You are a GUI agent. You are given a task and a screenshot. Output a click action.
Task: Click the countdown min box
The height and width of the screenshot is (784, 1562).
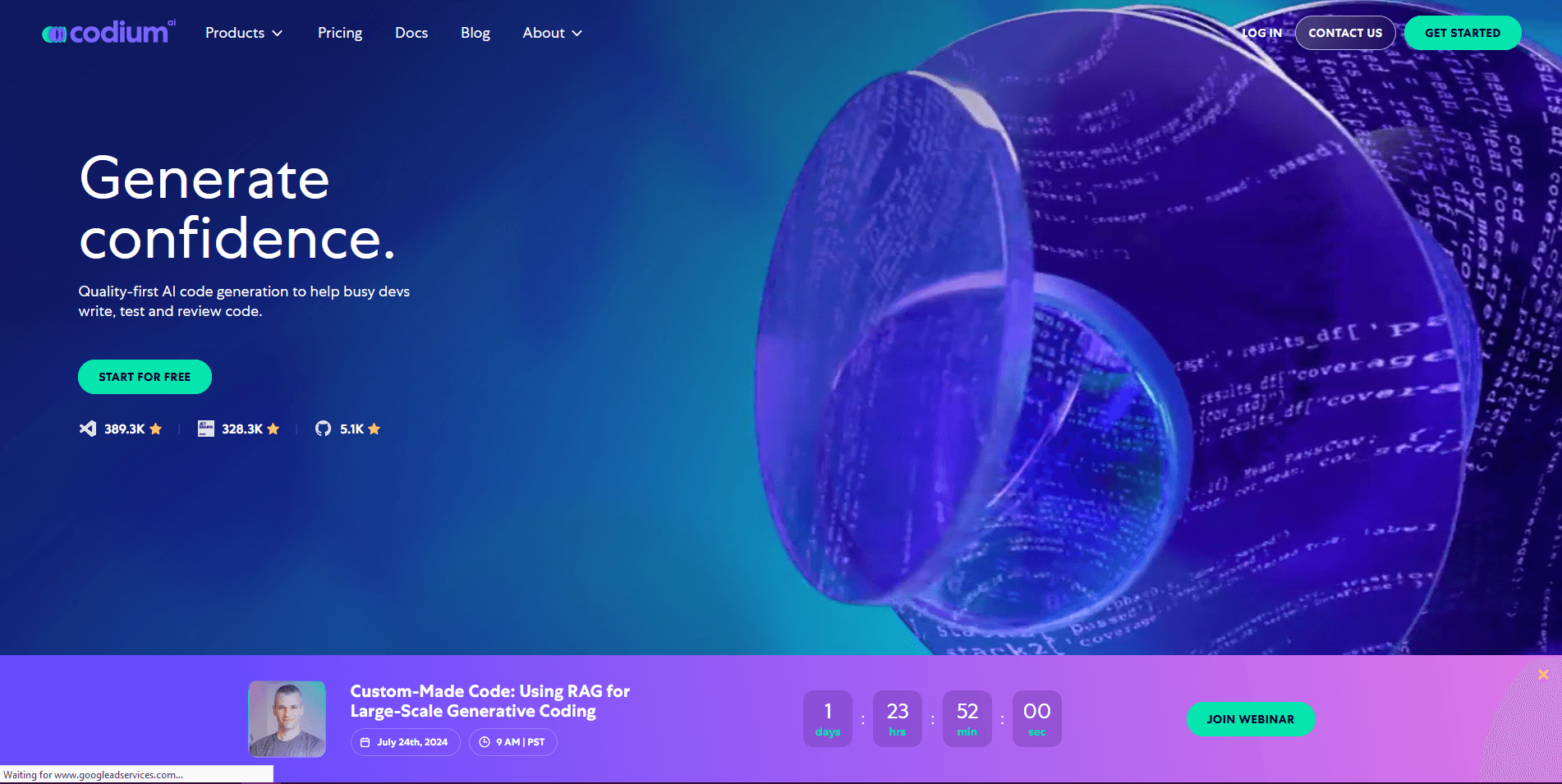[x=967, y=719]
